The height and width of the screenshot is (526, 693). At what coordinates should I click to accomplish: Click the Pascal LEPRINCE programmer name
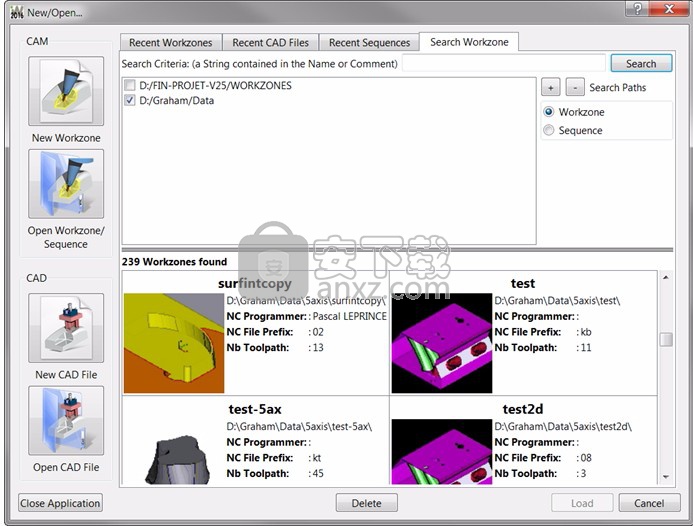click(x=350, y=316)
